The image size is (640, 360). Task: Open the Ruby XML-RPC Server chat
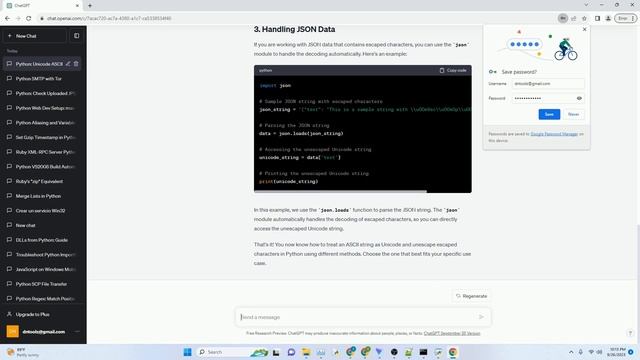click(x=42, y=152)
